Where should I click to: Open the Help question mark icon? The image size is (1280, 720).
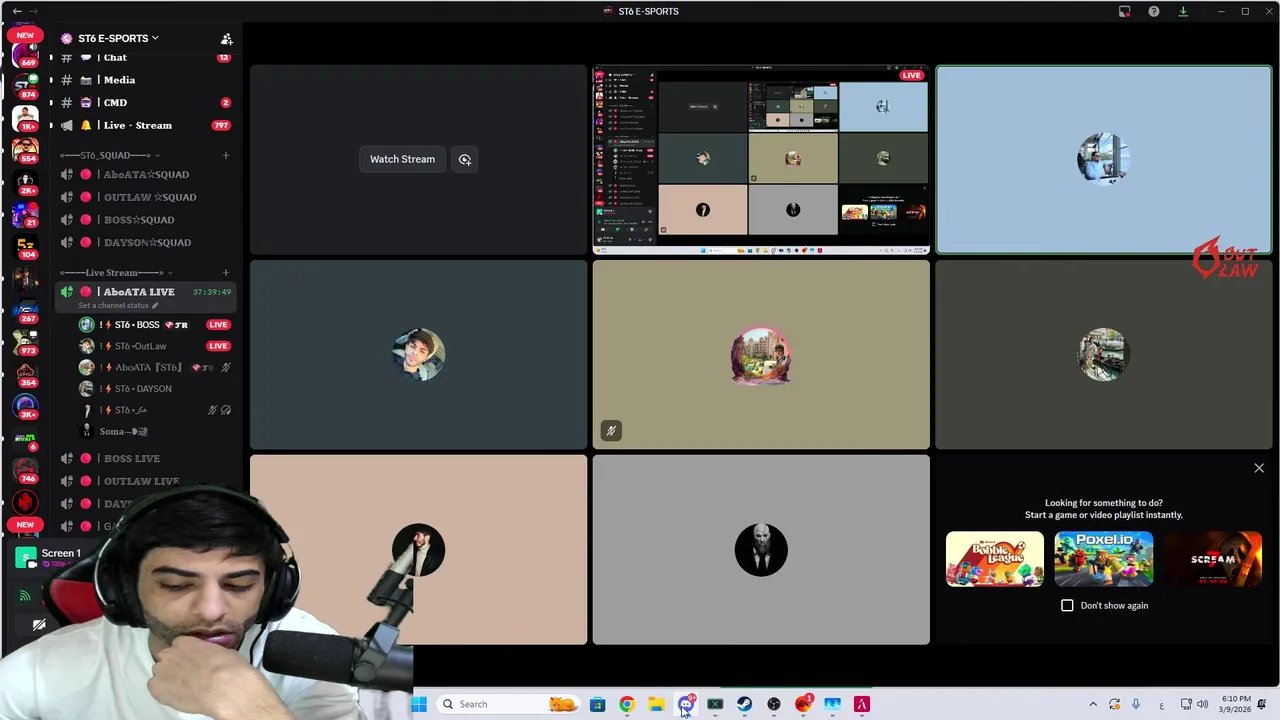tap(1154, 11)
